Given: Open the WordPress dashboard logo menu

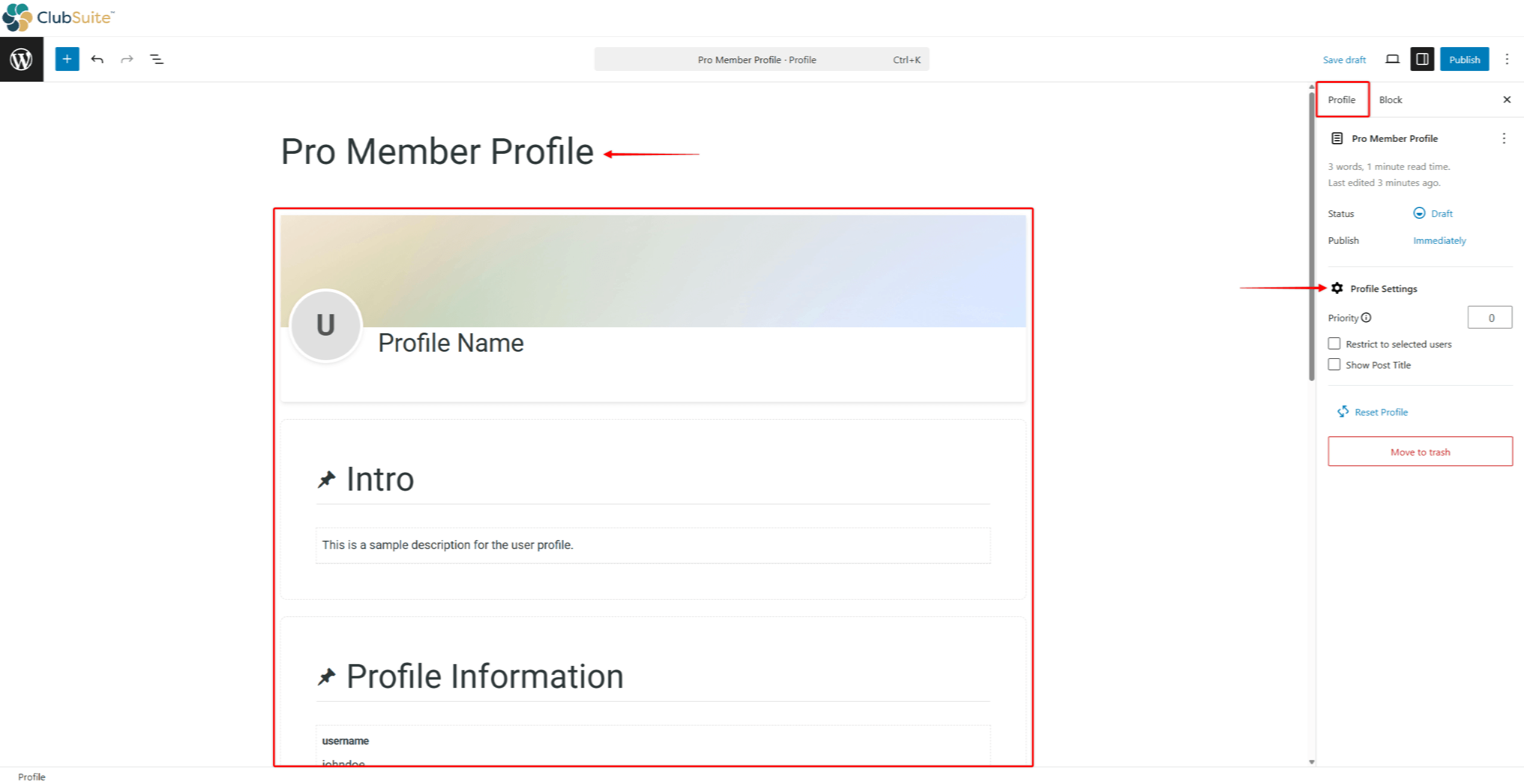Looking at the screenshot, I should click(21, 59).
